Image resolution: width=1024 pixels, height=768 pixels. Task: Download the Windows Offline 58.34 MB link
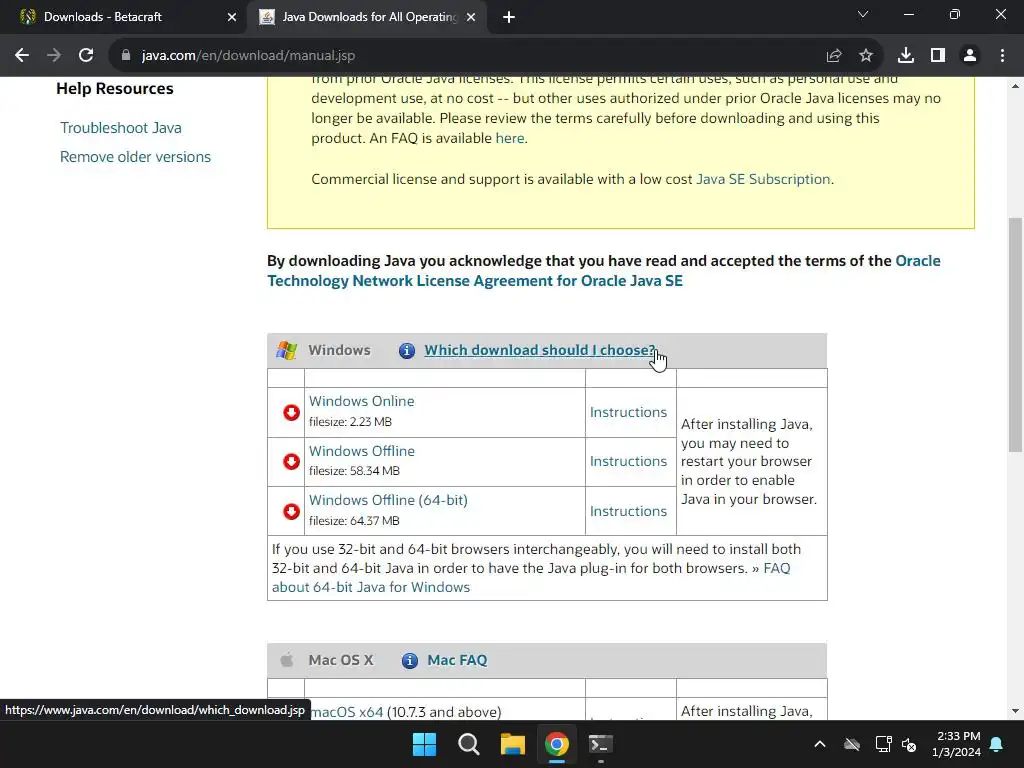pos(362,451)
